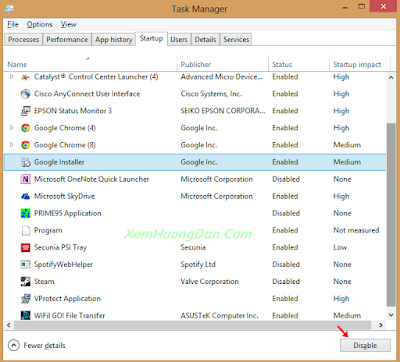The image size is (400, 362).
Task: Open the View menu
Action: point(68,24)
